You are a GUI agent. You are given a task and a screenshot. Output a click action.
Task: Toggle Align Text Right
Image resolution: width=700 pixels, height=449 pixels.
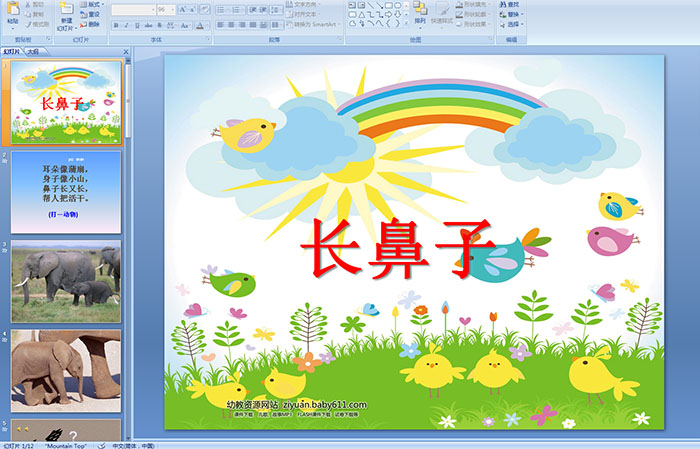tap(242, 25)
